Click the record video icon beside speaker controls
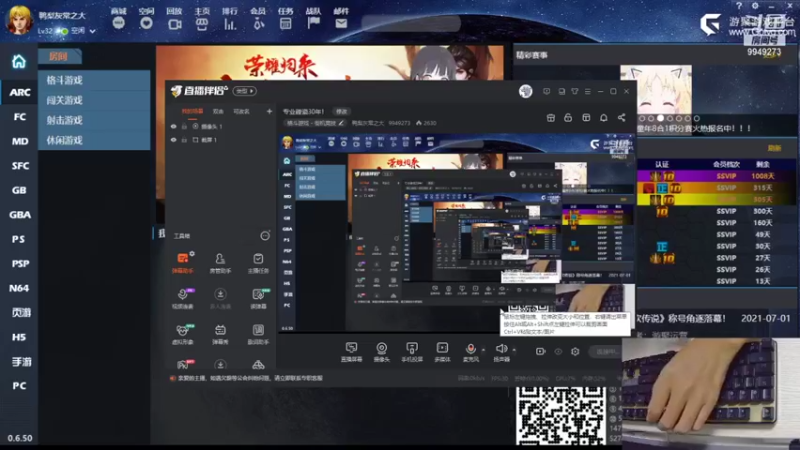The height and width of the screenshot is (450, 800). coord(540,352)
